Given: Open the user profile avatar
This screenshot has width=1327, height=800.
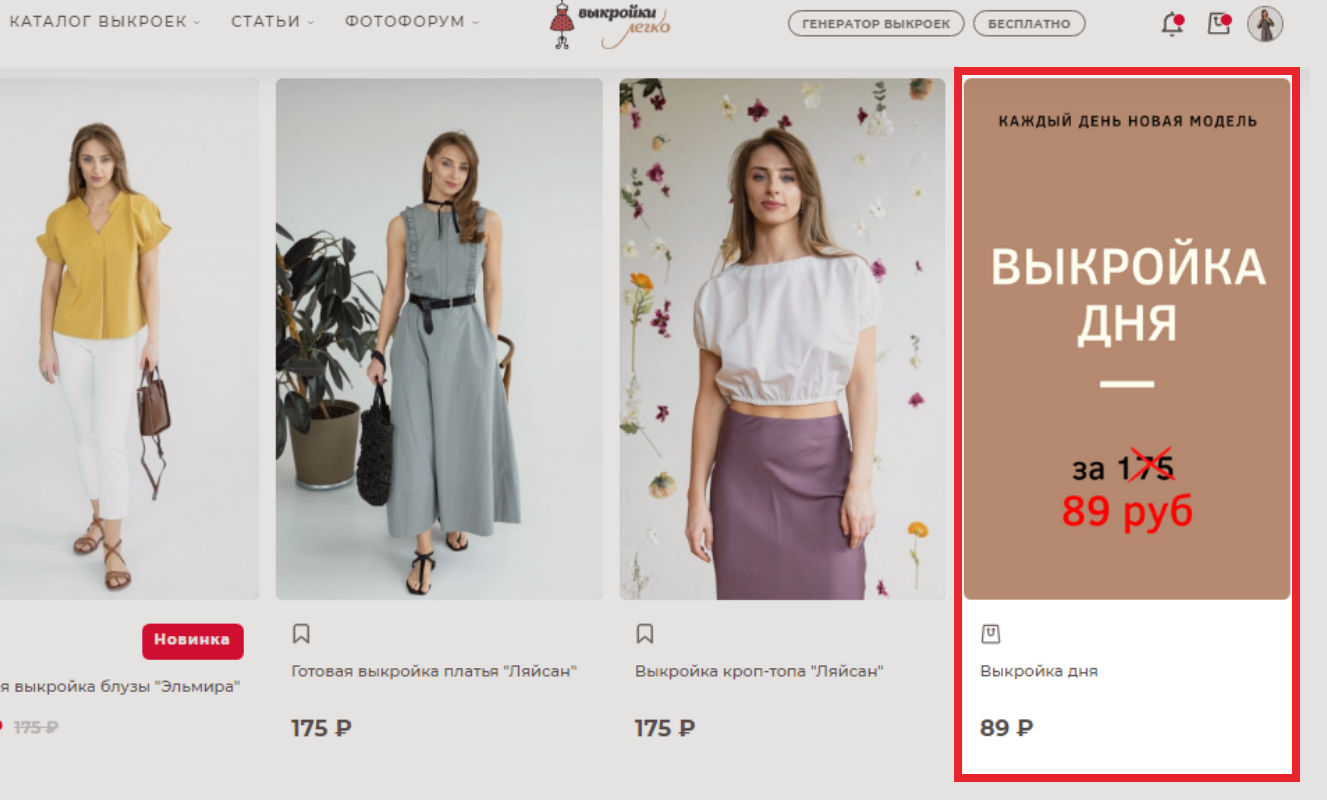Looking at the screenshot, I should [x=1265, y=24].
